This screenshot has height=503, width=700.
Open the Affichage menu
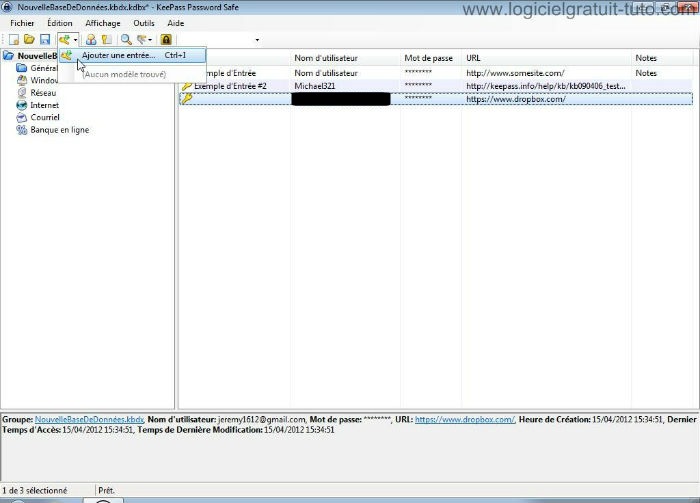(x=103, y=23)
